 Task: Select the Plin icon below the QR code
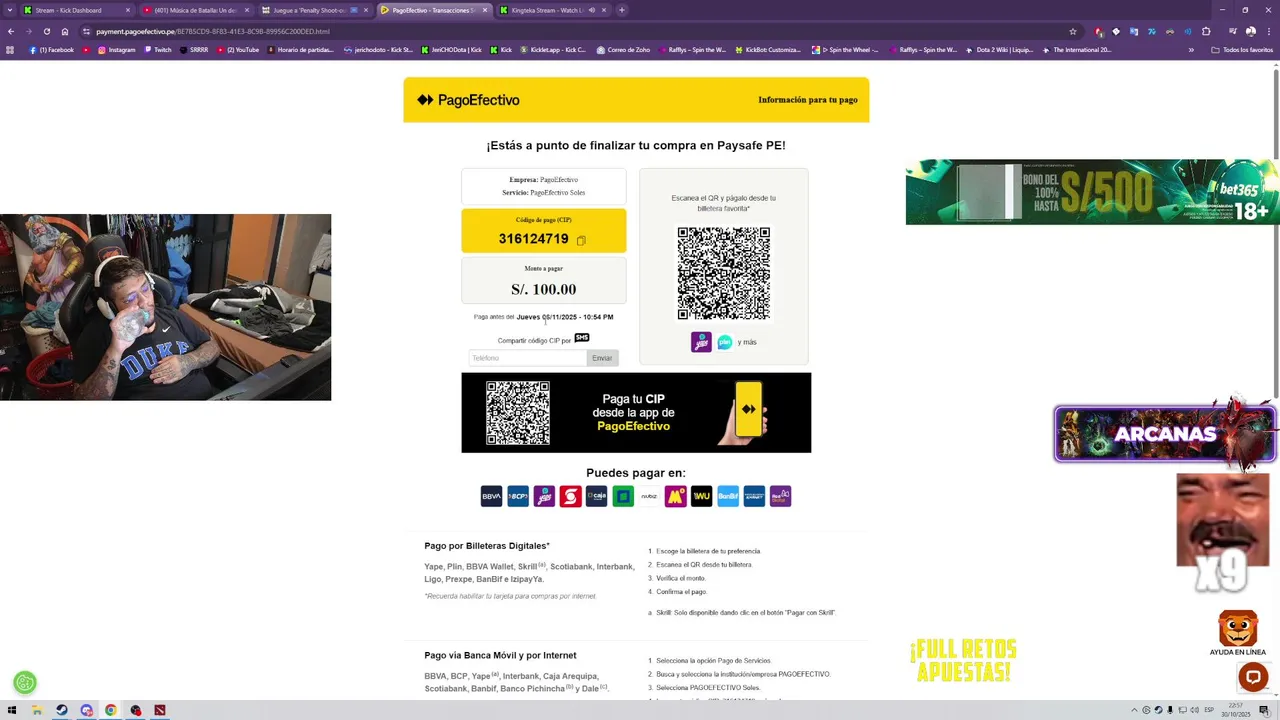tap(725, 342)
